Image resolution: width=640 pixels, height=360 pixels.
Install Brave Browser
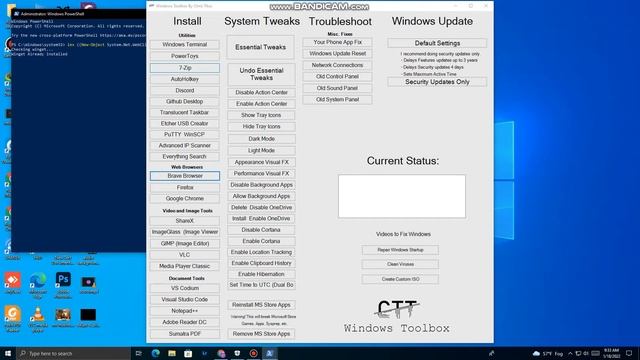tap(185, 176)
